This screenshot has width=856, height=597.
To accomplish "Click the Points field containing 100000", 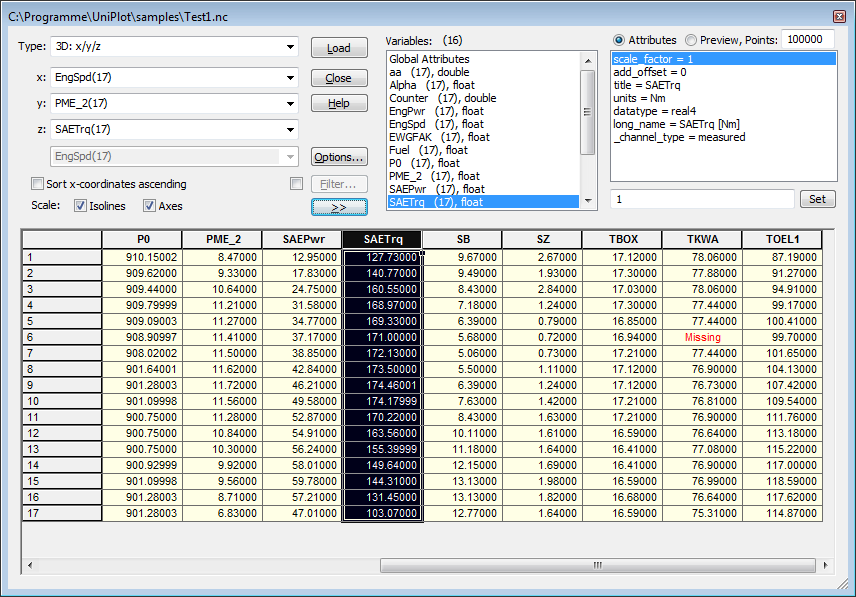I will coord(807,39).
